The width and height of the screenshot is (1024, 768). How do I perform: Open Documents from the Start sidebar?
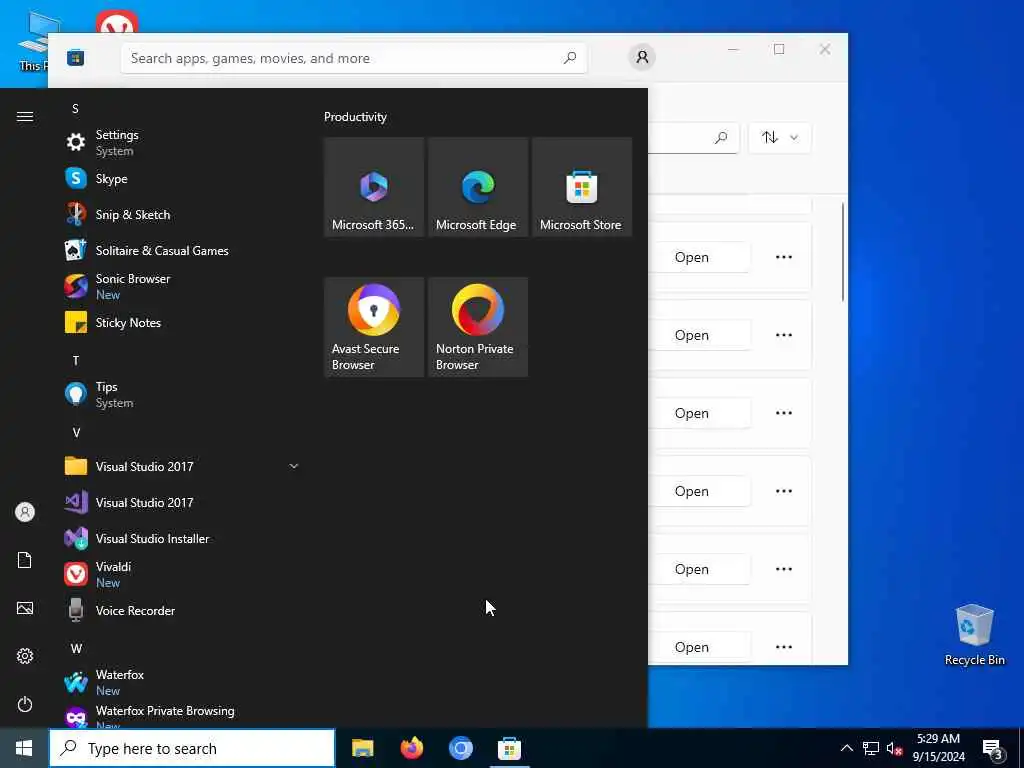point(25,560)
